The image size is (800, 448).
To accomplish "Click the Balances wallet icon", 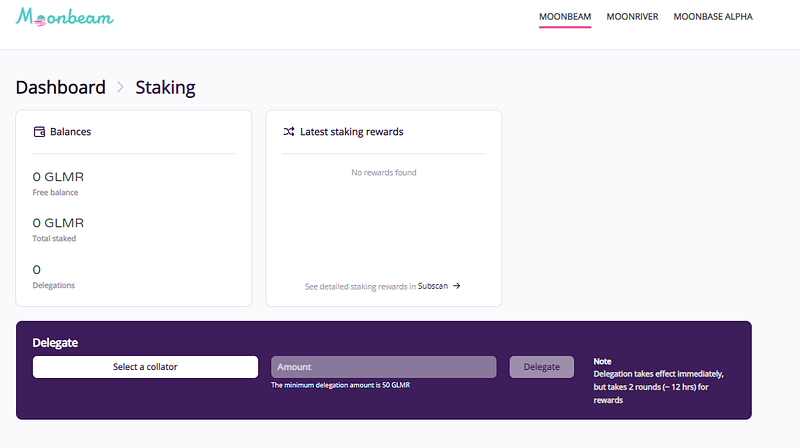I will pyautogui.click(x=39, y=132).
